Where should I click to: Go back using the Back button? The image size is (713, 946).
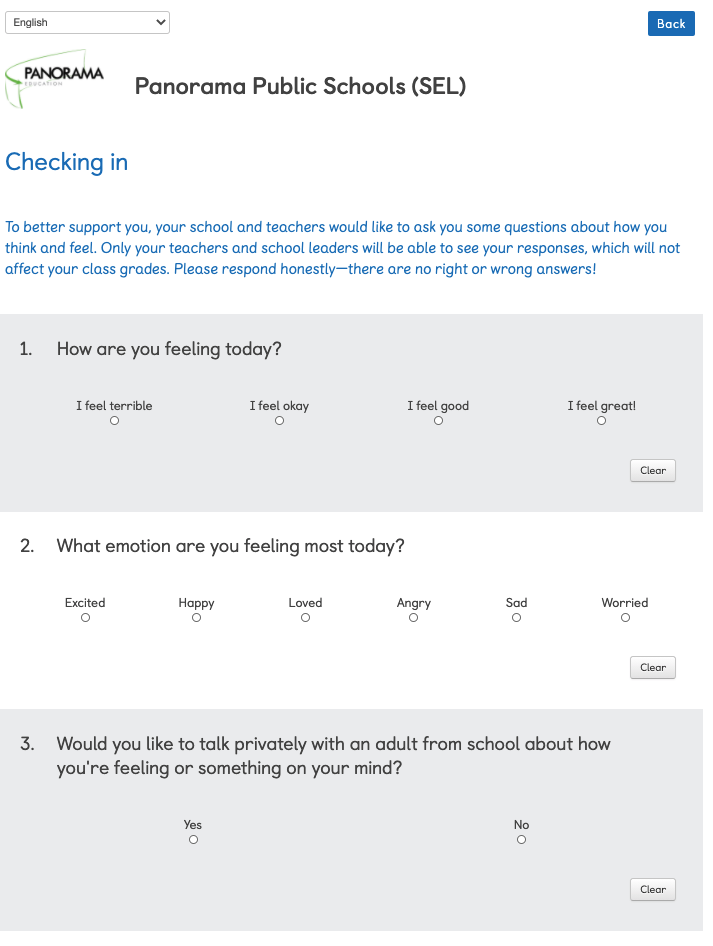tap(671, 24)
